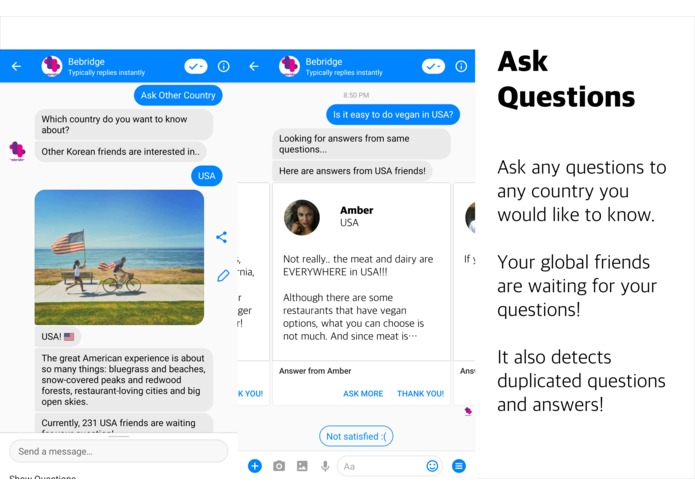Click ASK MORE on Amber's answer
This screenshot has height=494, width=695.
(x=363, y=393)
